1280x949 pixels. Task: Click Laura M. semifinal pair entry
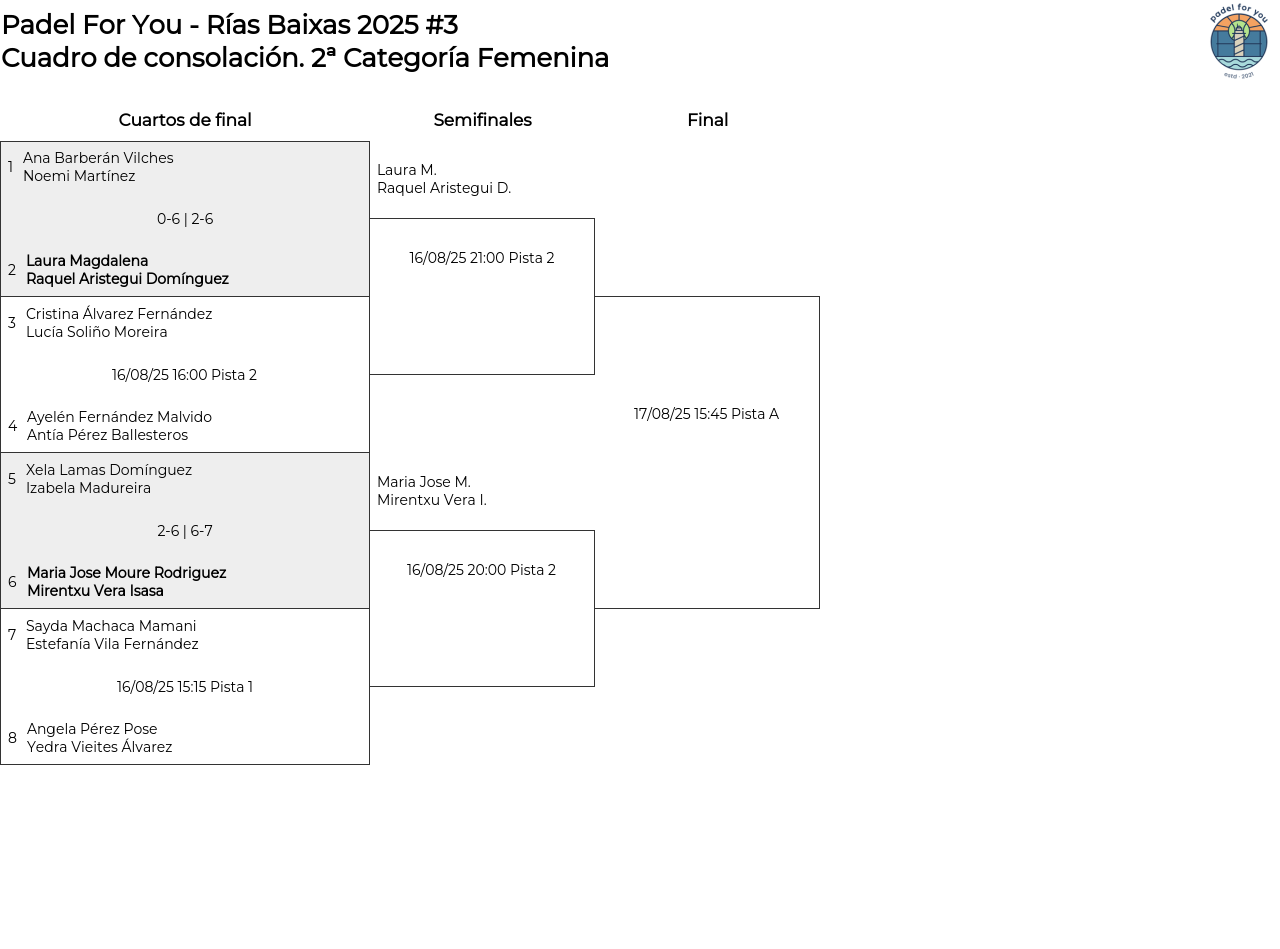444,179
